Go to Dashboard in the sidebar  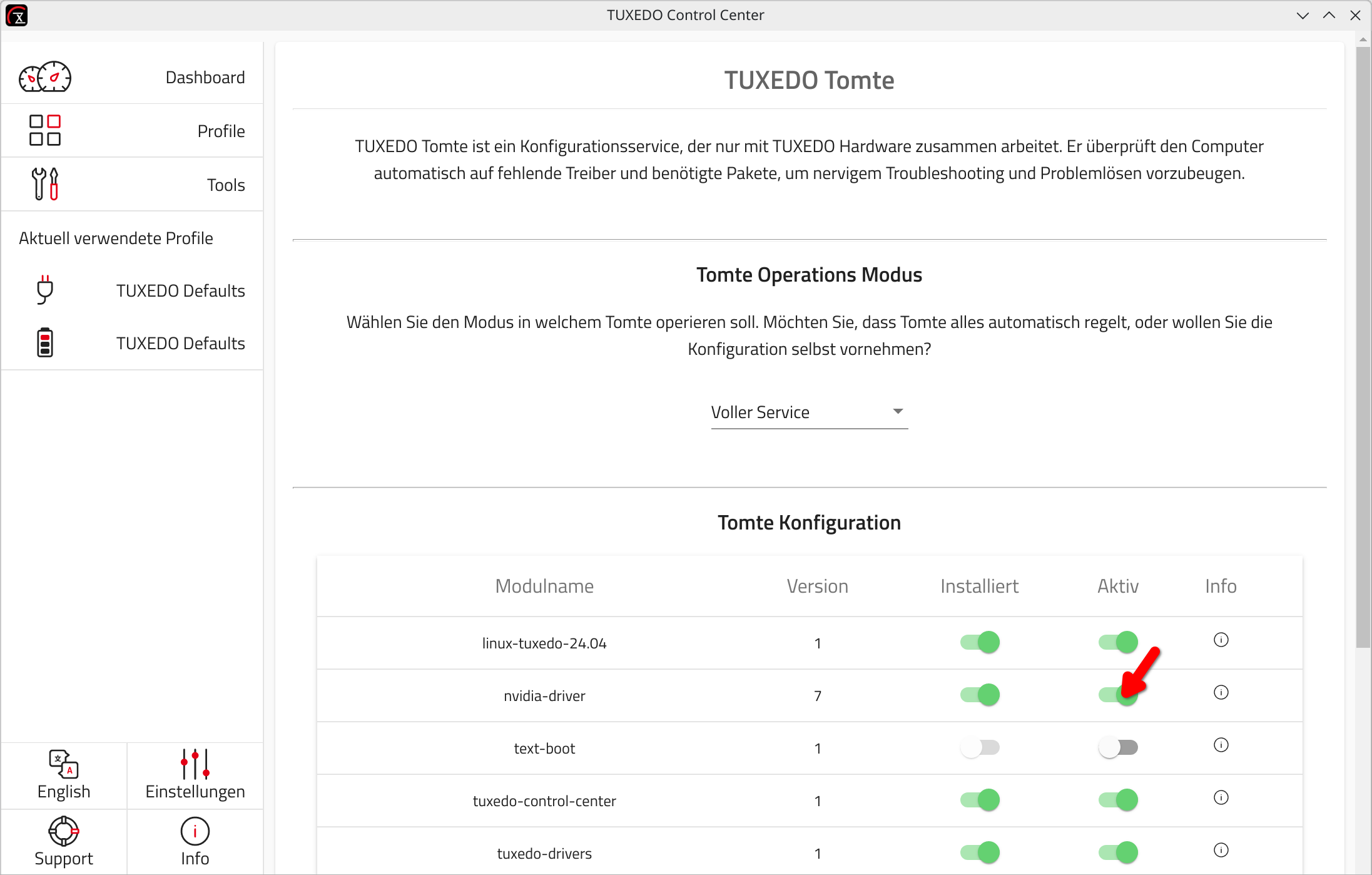205,78
